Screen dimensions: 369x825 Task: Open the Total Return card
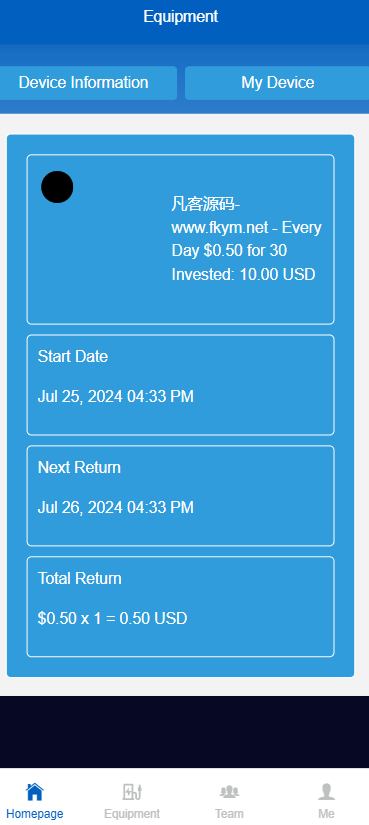pos(181,607)
